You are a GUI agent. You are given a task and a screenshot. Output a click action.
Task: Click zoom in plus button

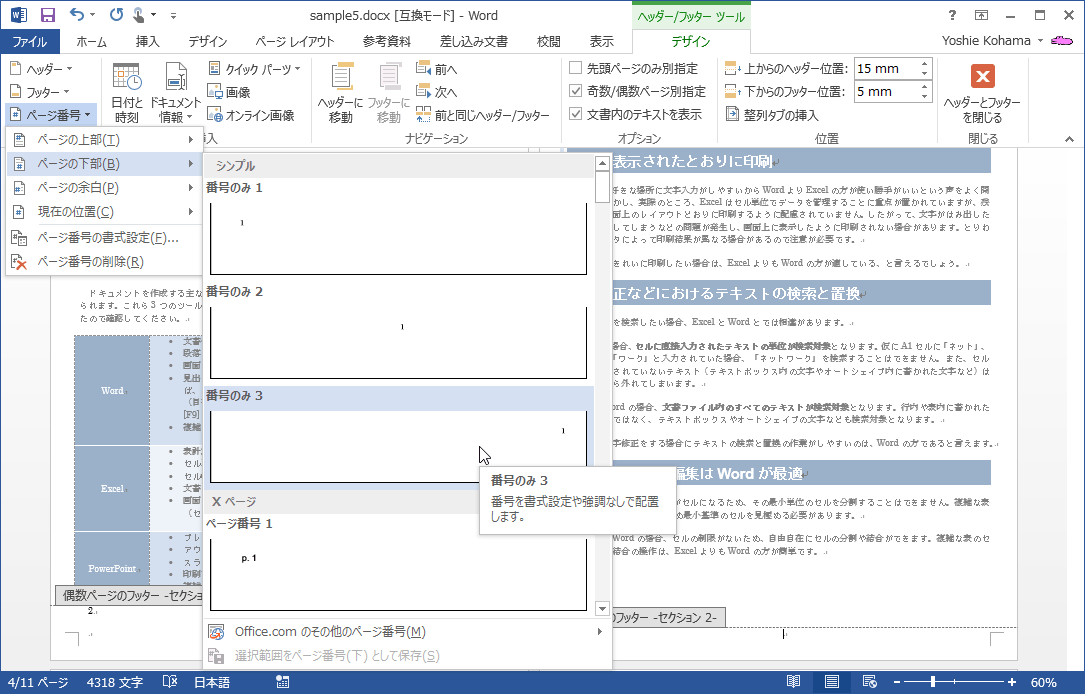pos(1012,682)
